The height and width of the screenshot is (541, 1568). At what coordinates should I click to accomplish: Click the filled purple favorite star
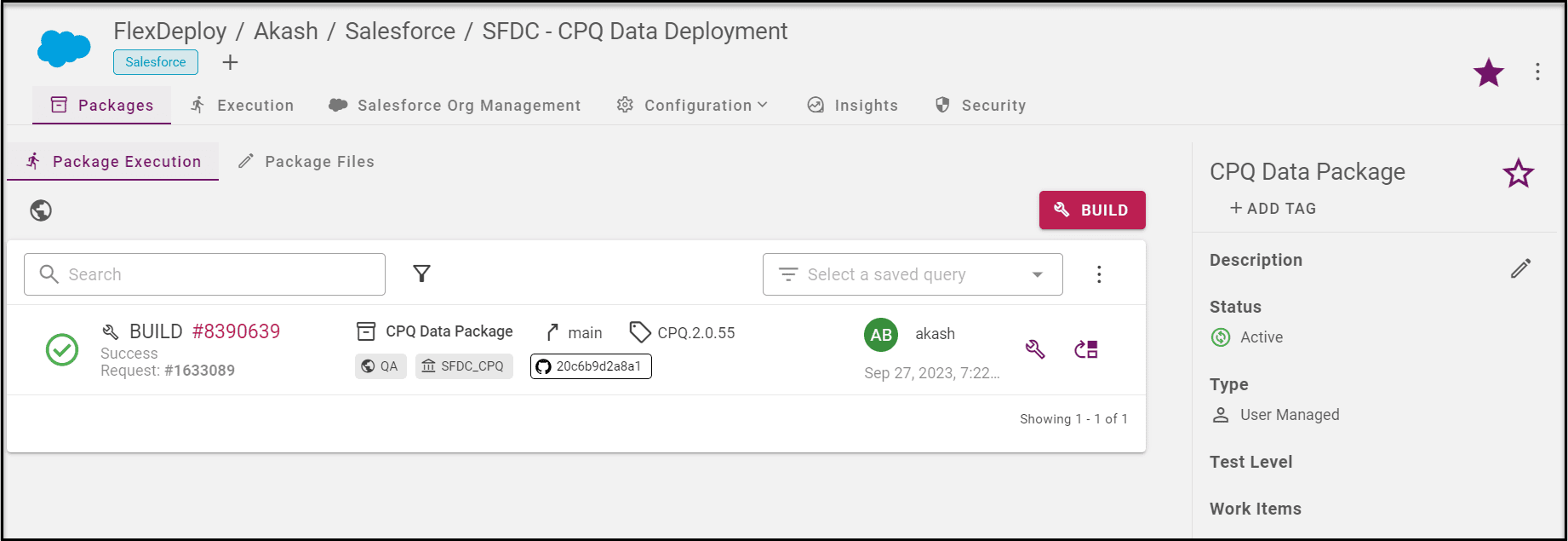pyautogui.click(x=1489, y=72)
